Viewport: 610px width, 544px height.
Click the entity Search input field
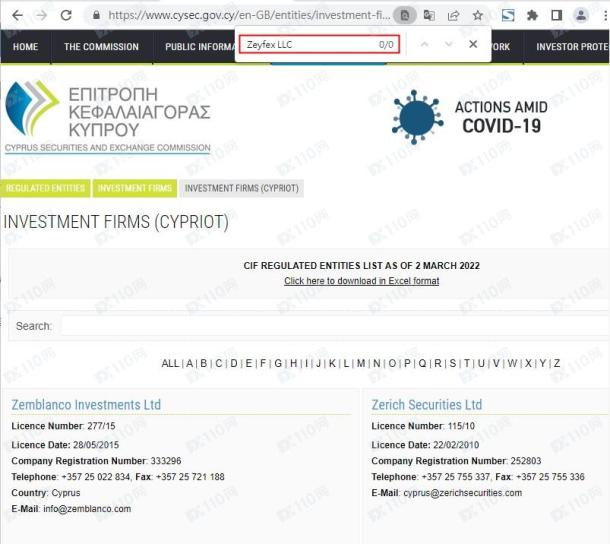(x=335, y=326)
